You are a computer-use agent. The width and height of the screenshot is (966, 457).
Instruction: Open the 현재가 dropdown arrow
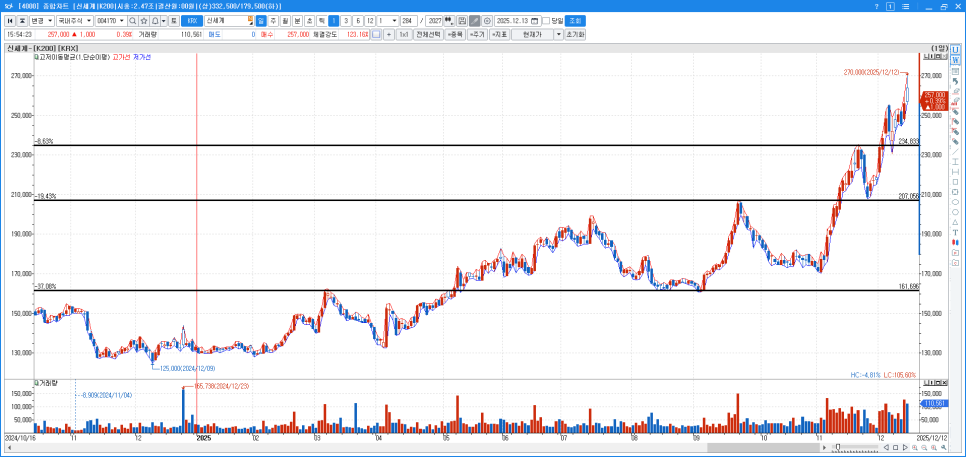(x=559, y=34)
